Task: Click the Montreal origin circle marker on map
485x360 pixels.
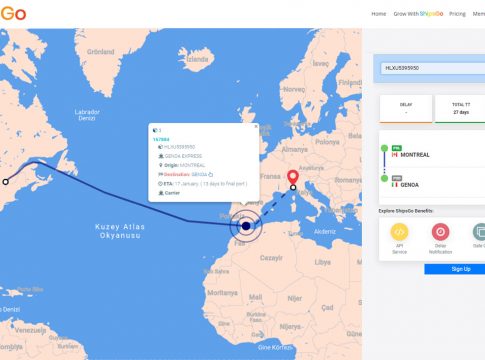Action: coord(6,182)
